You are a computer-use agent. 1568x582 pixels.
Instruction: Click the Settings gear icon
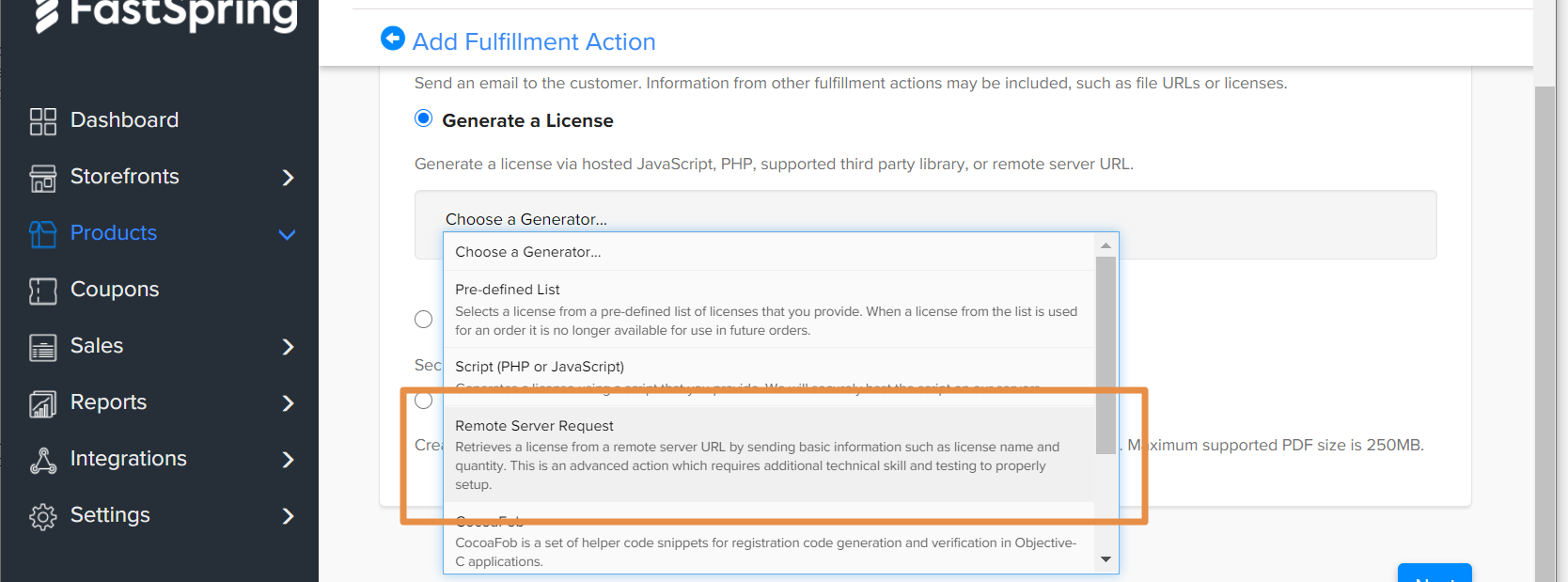pyautogui.click(x=42, y=515)
